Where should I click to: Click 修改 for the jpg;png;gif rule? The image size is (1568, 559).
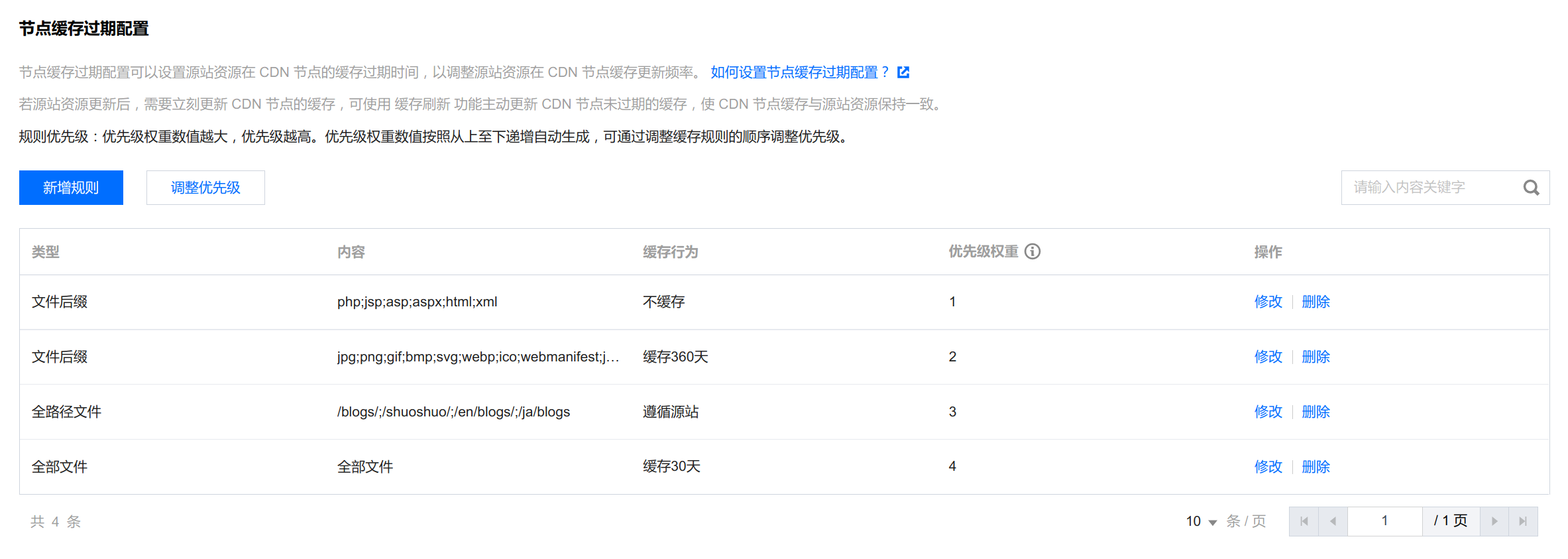point(1268,357)
